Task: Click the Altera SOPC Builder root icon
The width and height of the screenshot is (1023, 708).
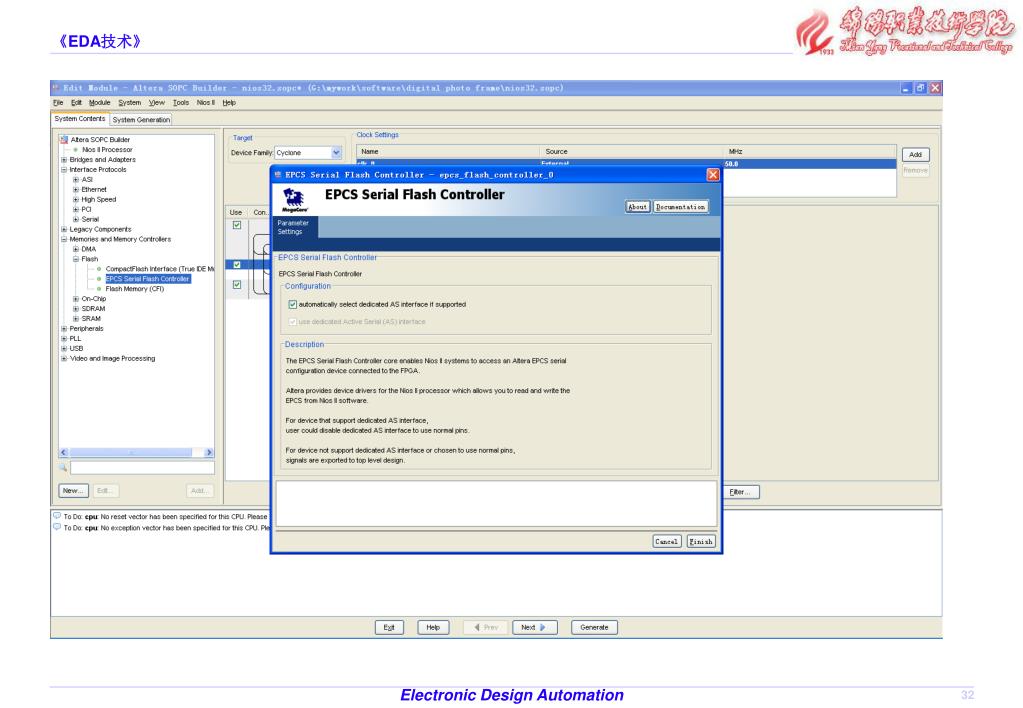Action: click(64, 140)
